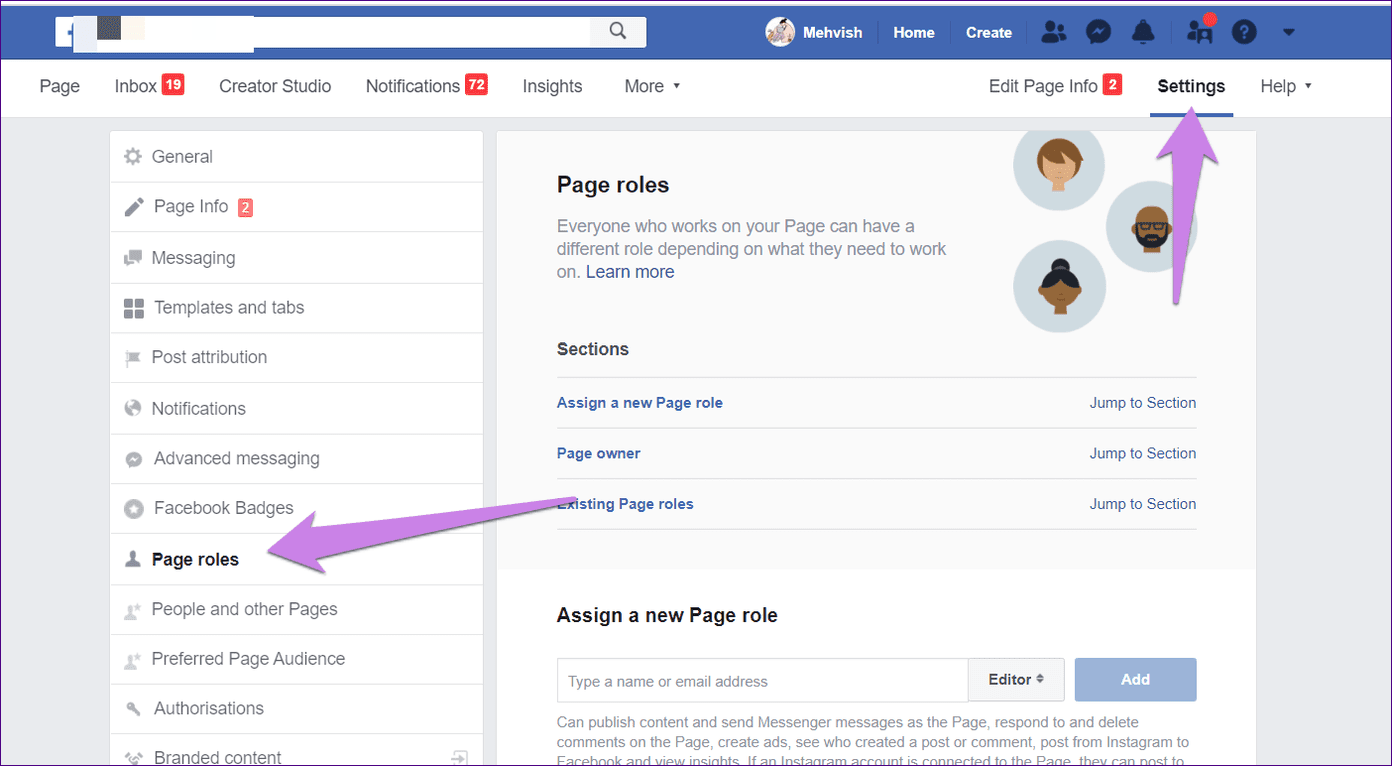Click the General gear icon
1392x766 pixels.
[x=132, y=156]
